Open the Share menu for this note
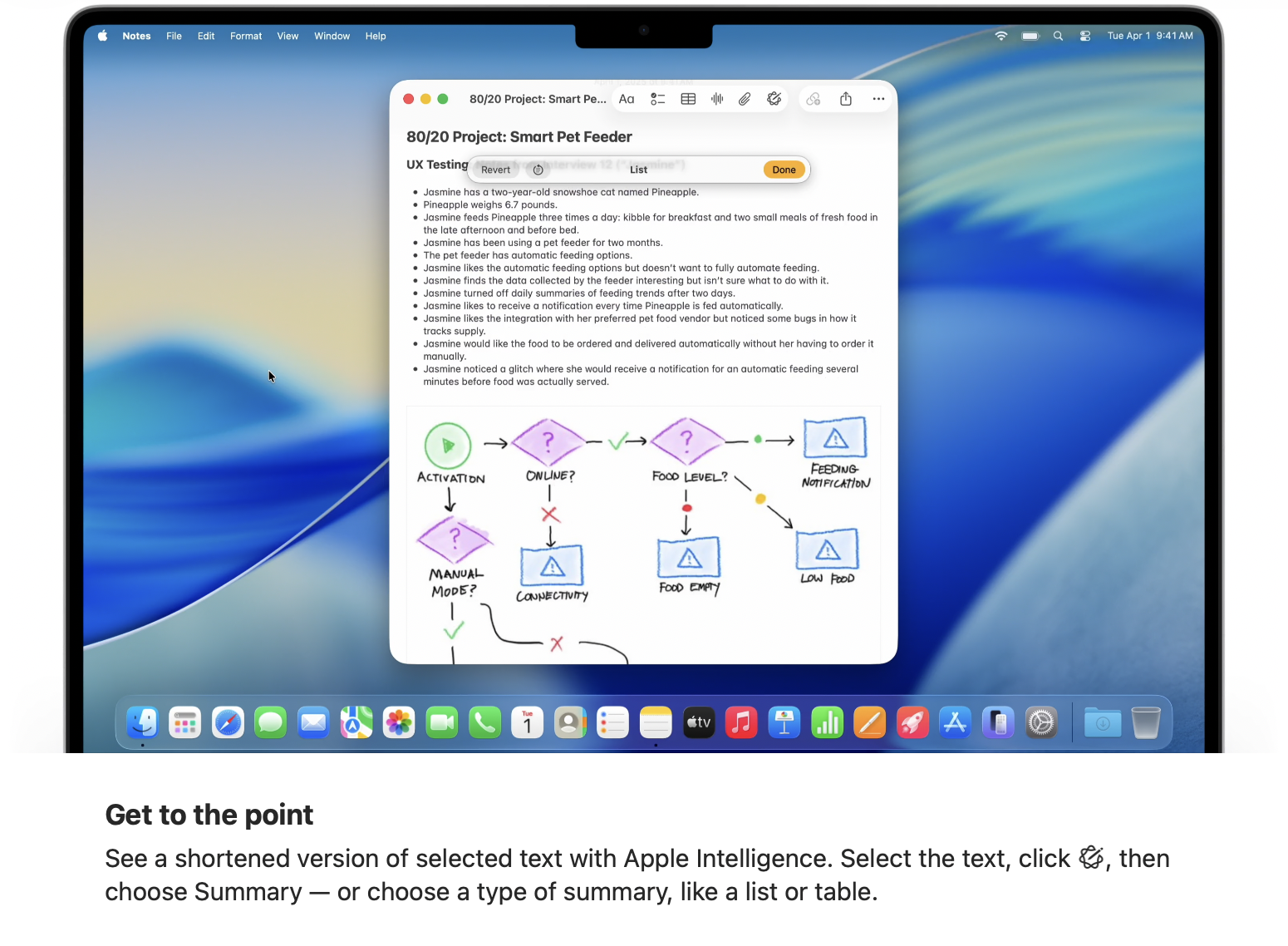Image resolution: width=1288 pixels, height=946 pixels. pyautogui.click(x=845, y=99)
